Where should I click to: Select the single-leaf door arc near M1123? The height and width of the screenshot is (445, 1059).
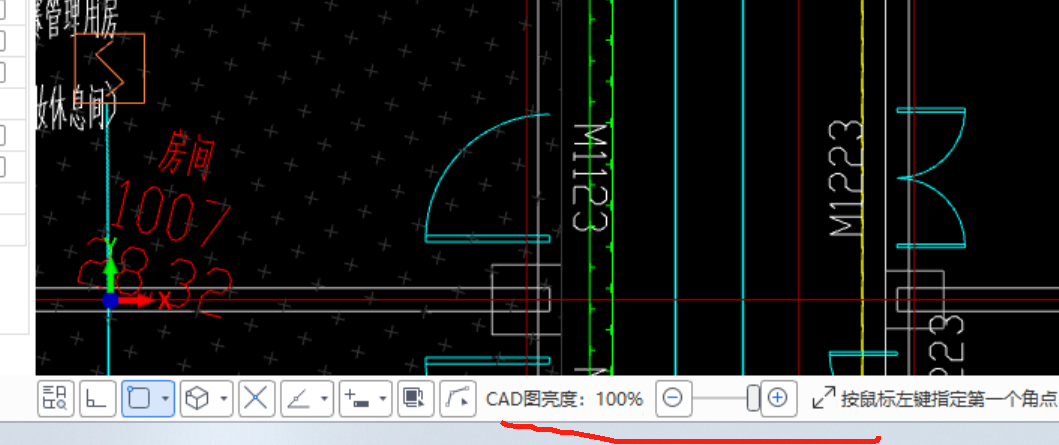(488, 178)
